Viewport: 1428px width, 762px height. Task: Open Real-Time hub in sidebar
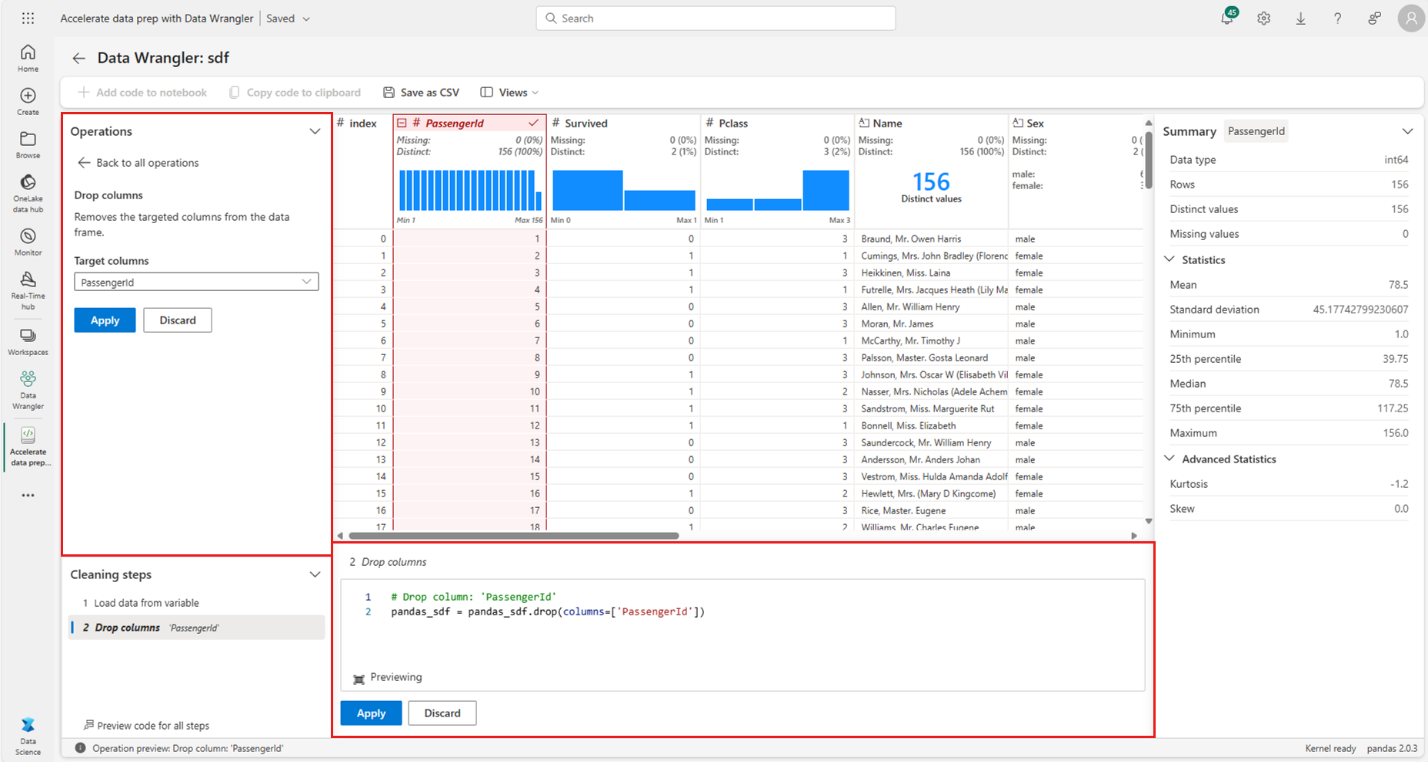[28, 290]
